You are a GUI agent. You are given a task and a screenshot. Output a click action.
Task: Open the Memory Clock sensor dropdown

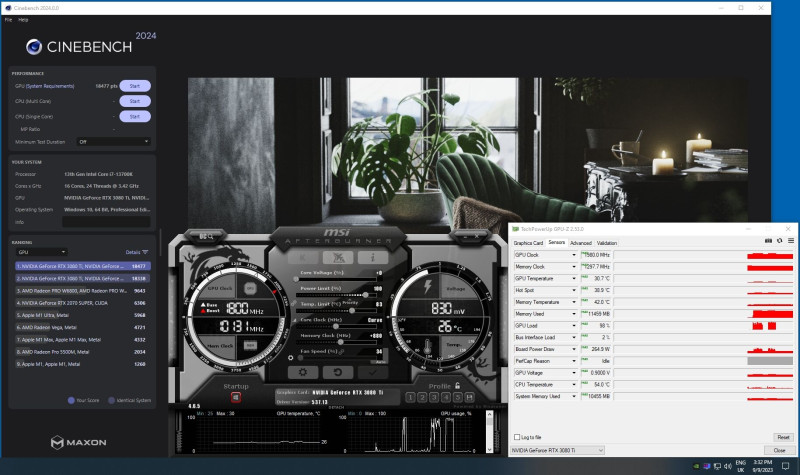[x=573, y=267]
